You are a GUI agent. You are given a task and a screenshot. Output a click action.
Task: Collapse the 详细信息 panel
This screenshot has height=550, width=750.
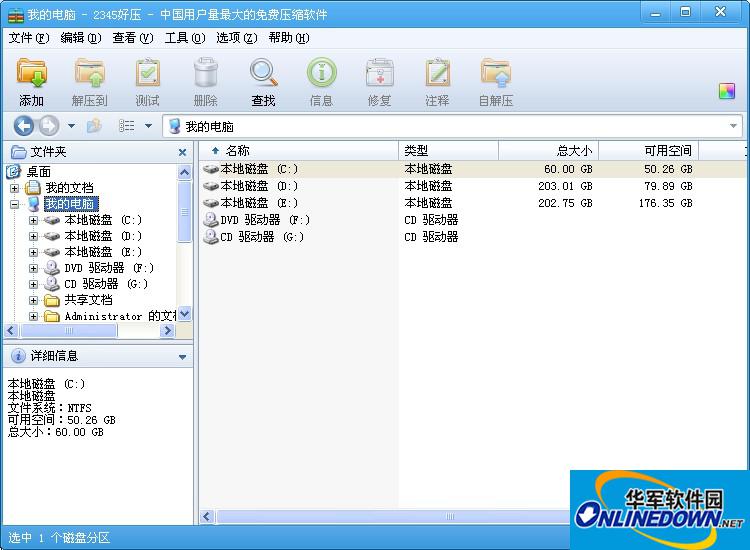[x=182, y=356]
